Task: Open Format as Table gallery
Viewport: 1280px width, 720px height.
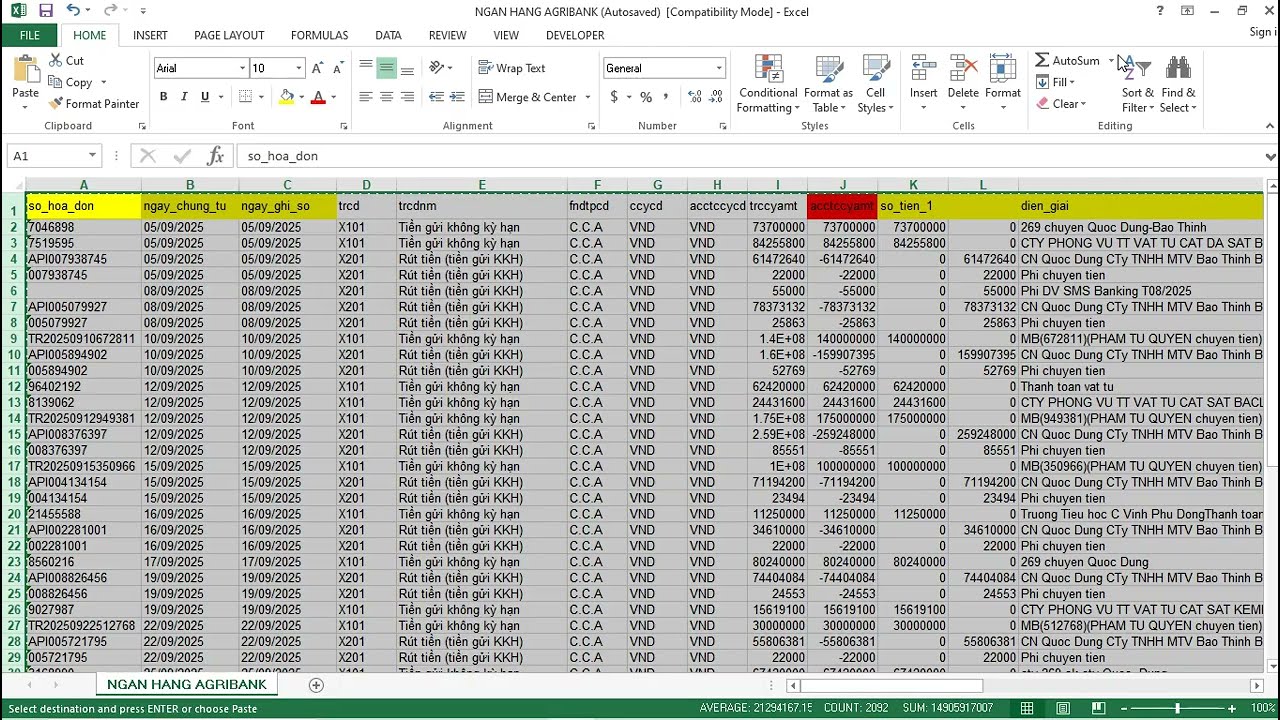Action: [828, 85]
